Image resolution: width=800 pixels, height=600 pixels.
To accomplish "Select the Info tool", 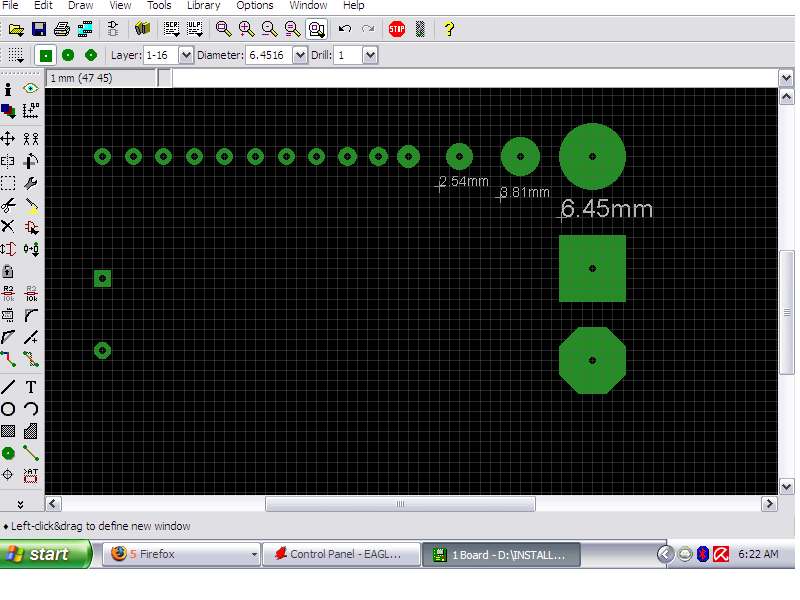I will [8, 89].
